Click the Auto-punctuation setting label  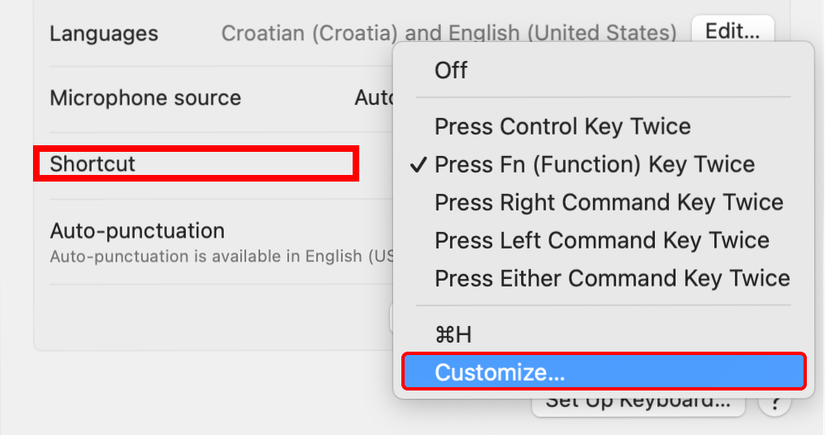click(137, 231)
